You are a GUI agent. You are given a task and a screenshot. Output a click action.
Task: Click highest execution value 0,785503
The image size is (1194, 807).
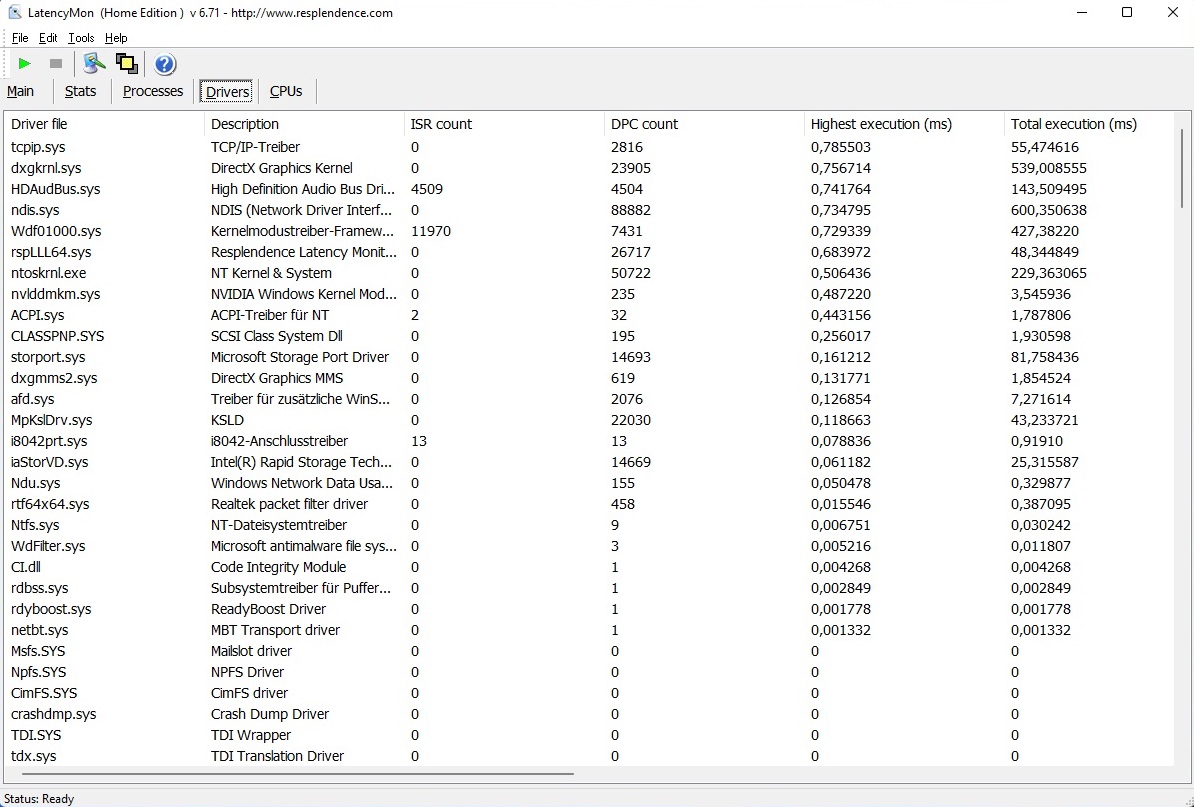841,147
